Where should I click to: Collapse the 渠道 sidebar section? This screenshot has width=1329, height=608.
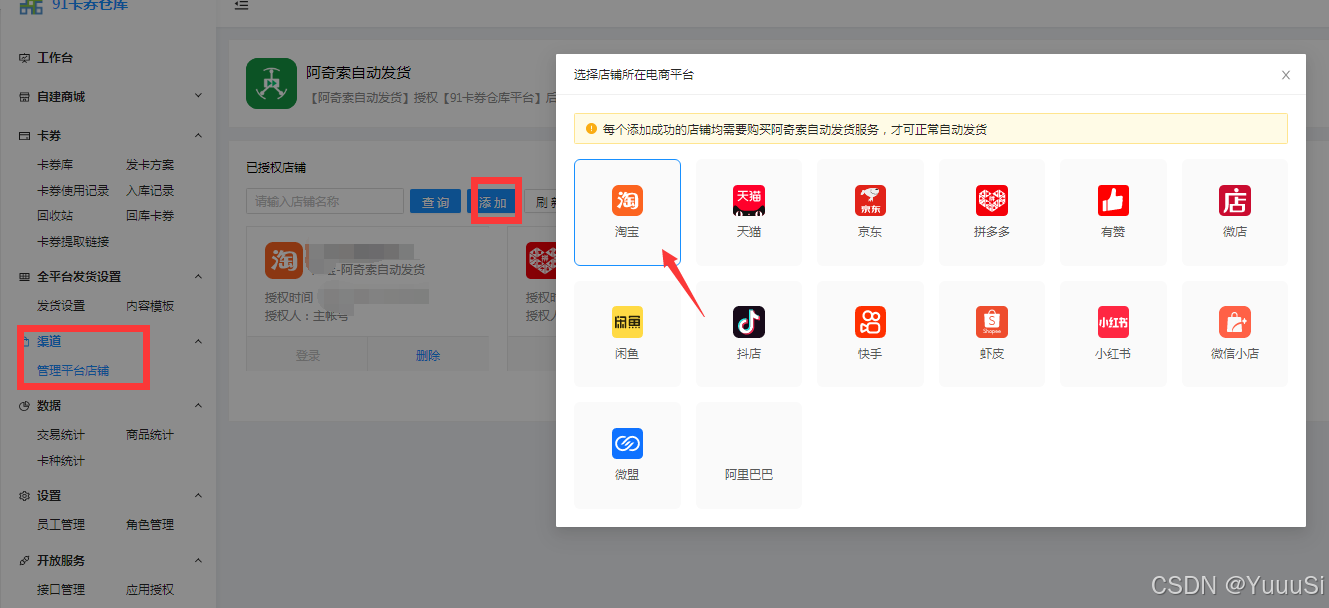(198, 341)
